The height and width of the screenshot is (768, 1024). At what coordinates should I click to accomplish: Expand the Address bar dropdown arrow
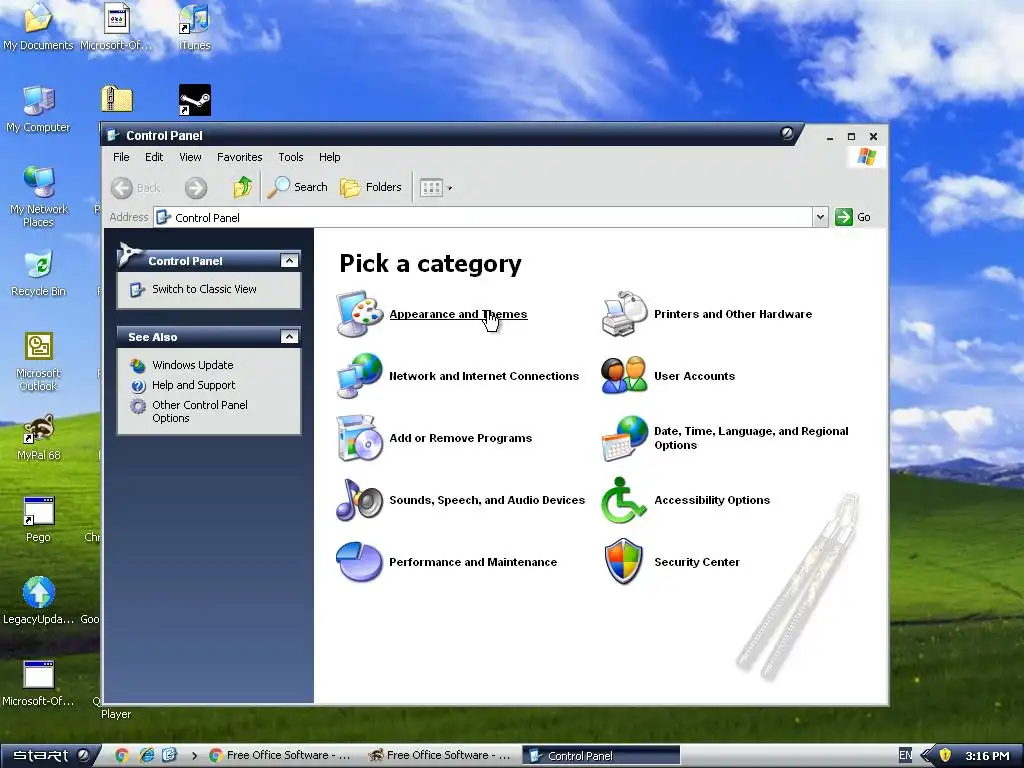pyautogui.click(x=820, y=217)
